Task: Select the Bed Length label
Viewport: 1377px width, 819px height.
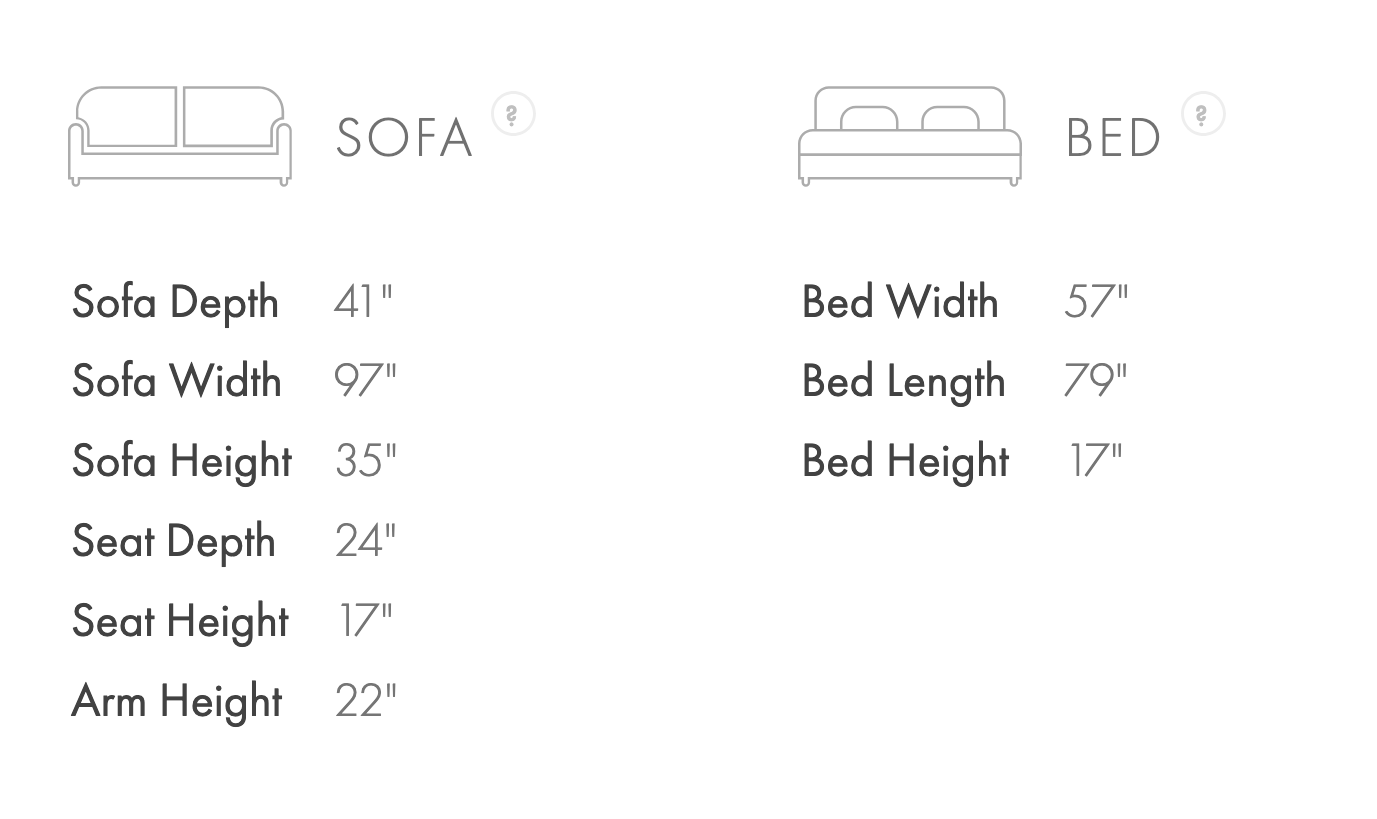Action: click(904, 382)
